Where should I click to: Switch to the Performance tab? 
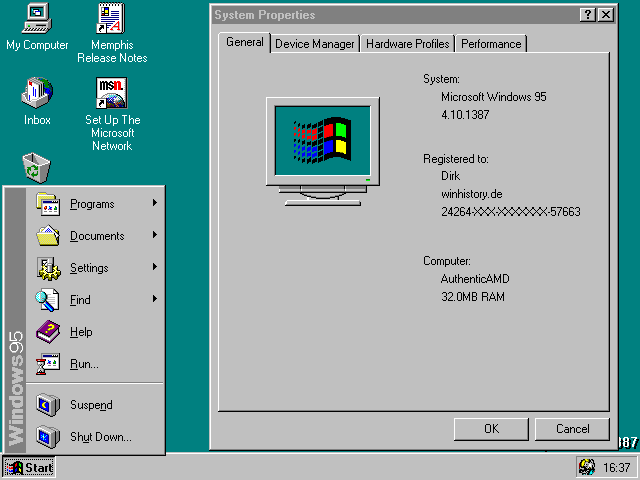click(491, 44)
